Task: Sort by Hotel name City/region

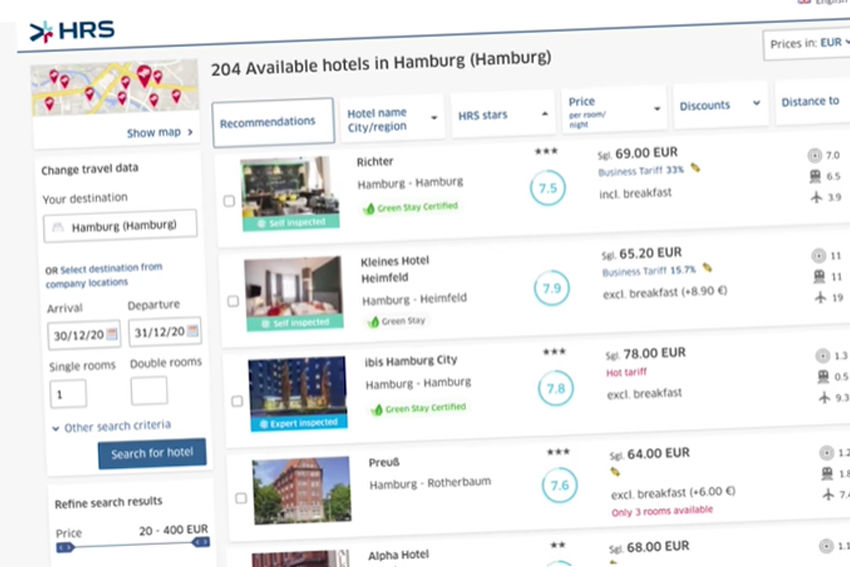Action: pyautogui.click(x=392, y=119)
